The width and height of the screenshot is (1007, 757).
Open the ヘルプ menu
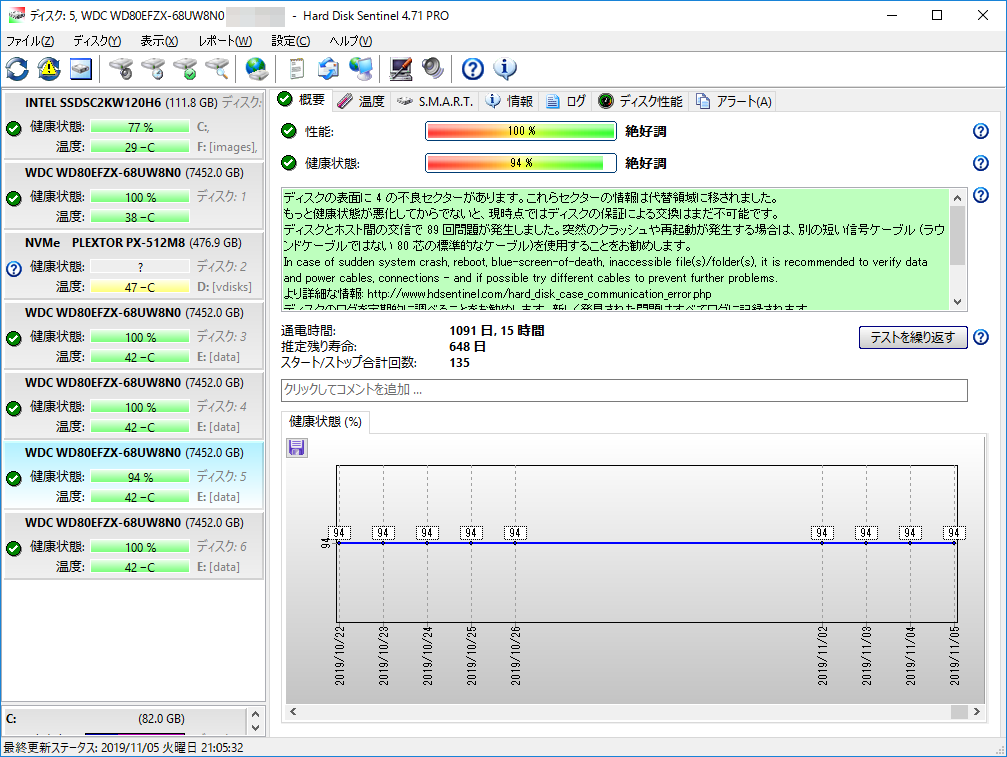[351, 41]
